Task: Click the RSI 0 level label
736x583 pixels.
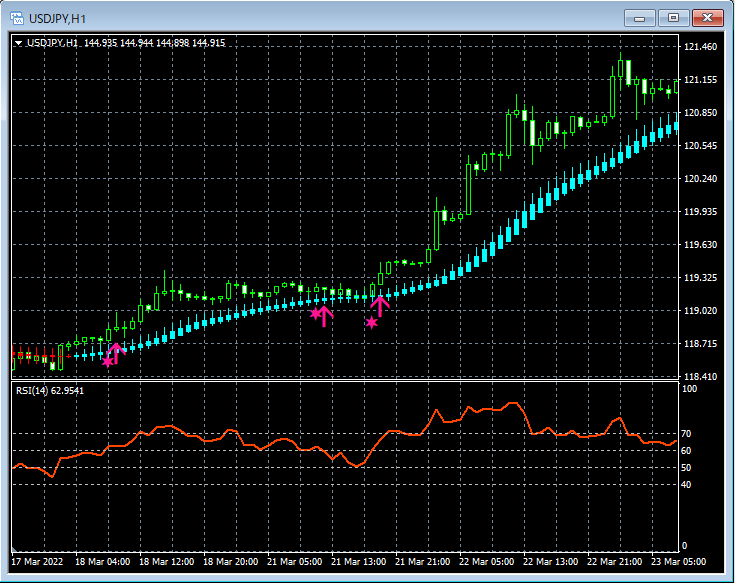Action: [684, 545]
